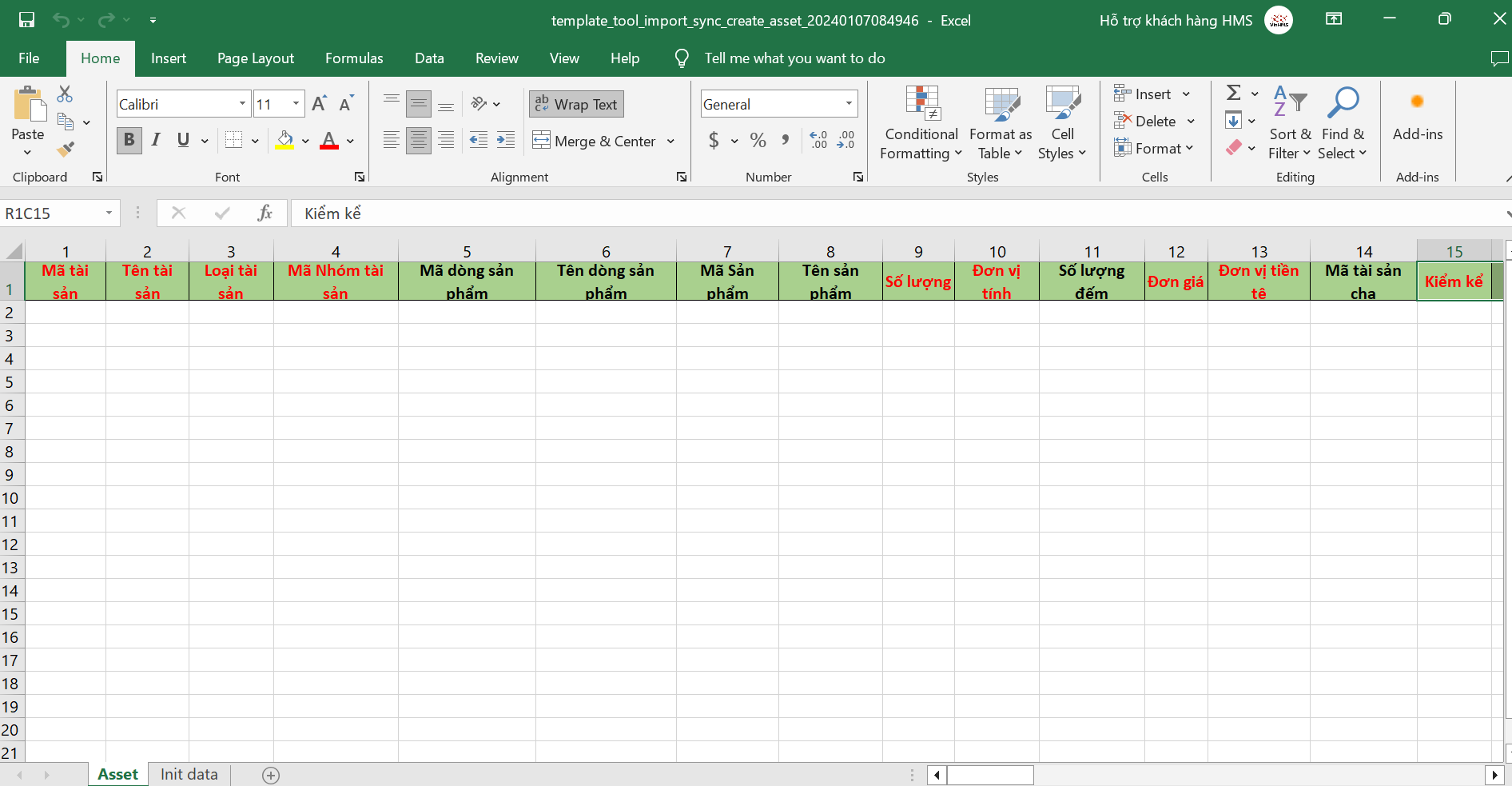Toggle Italic formatting
The image size is (1512, 786).
pos(156,140)
